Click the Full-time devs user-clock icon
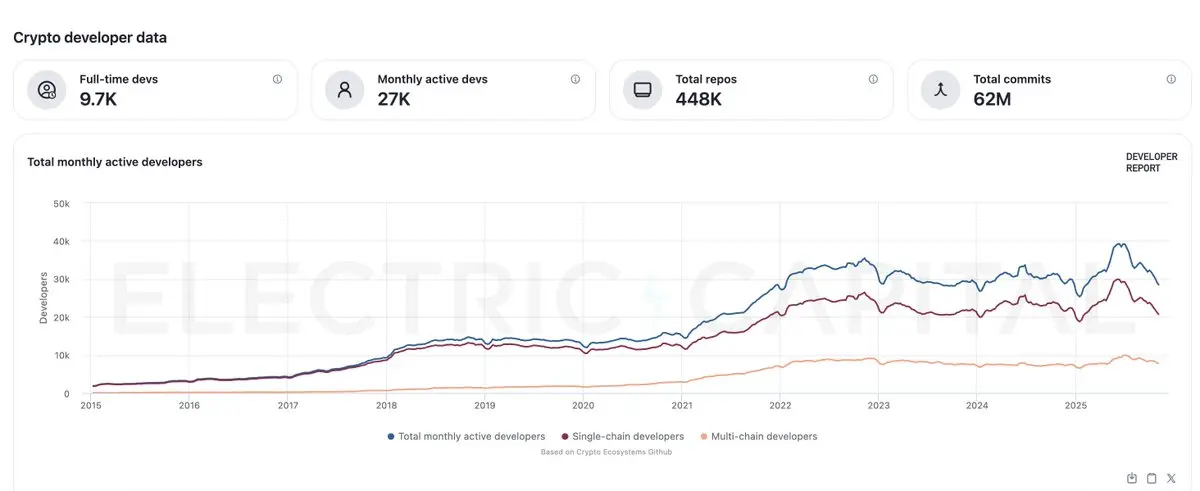 click(x=47, y=90)
